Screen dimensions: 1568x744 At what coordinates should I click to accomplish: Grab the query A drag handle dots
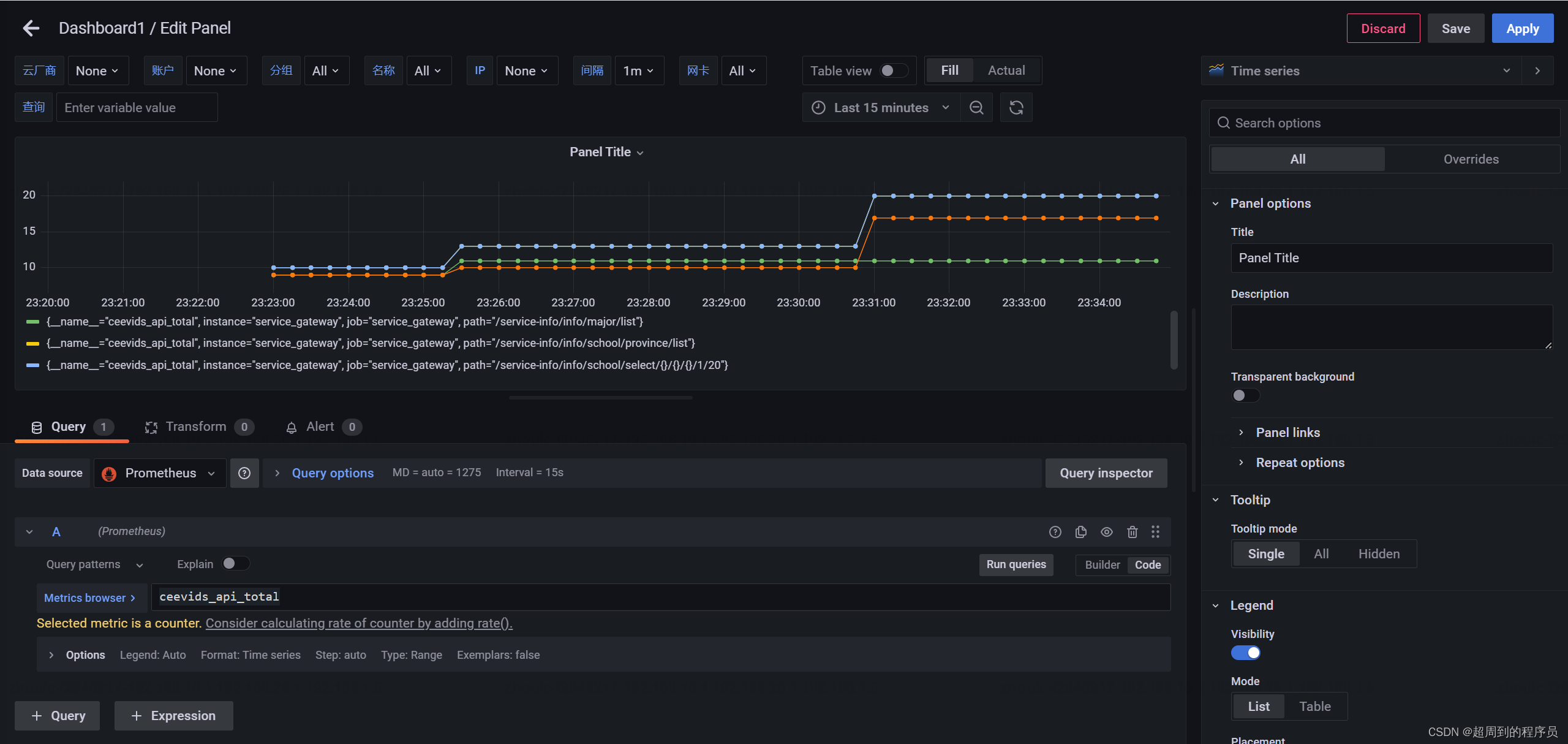tap(1155, 532)
